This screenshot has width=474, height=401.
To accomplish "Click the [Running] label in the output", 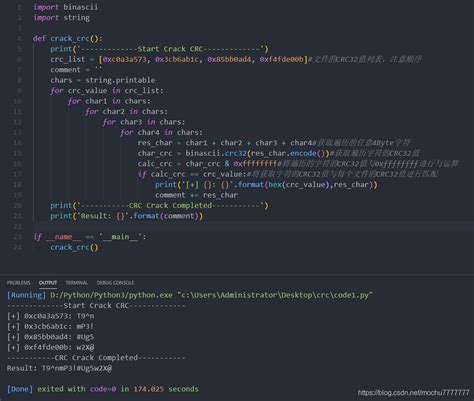I will click(26, 295).
